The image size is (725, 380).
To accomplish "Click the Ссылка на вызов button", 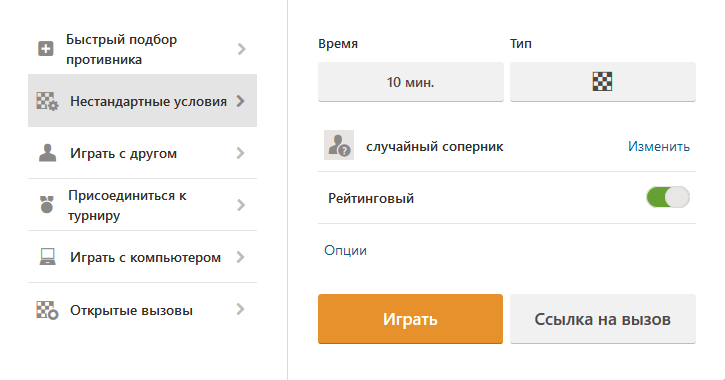I will [x=602, y=319].
